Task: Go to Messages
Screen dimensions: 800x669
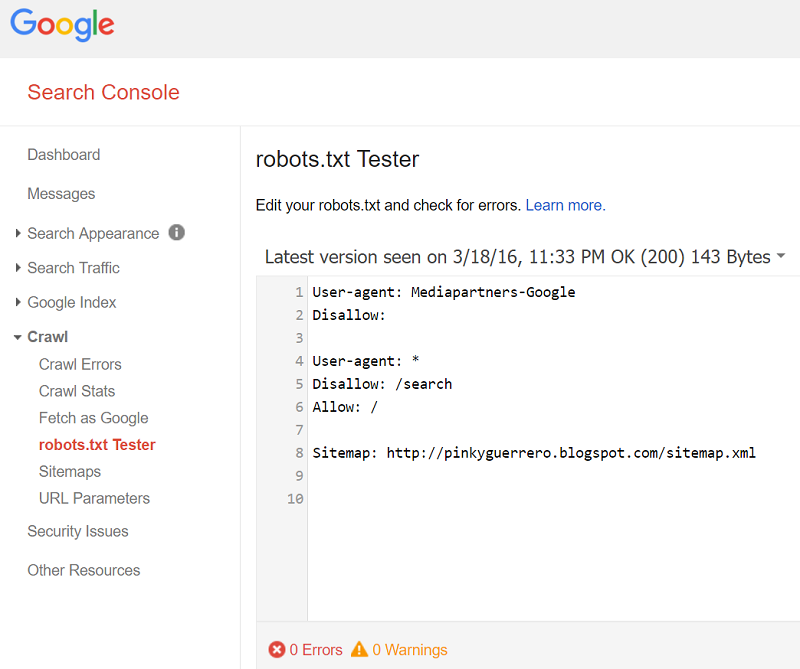Action: pos(61,194)
